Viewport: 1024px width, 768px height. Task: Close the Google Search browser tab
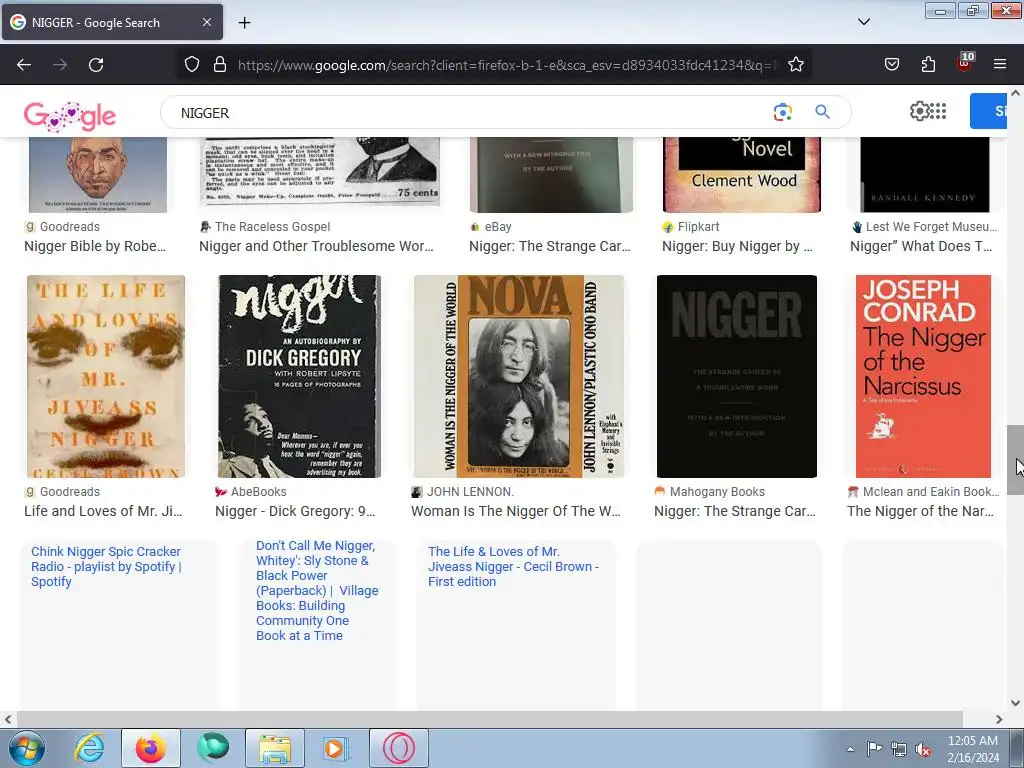[206, 22]
